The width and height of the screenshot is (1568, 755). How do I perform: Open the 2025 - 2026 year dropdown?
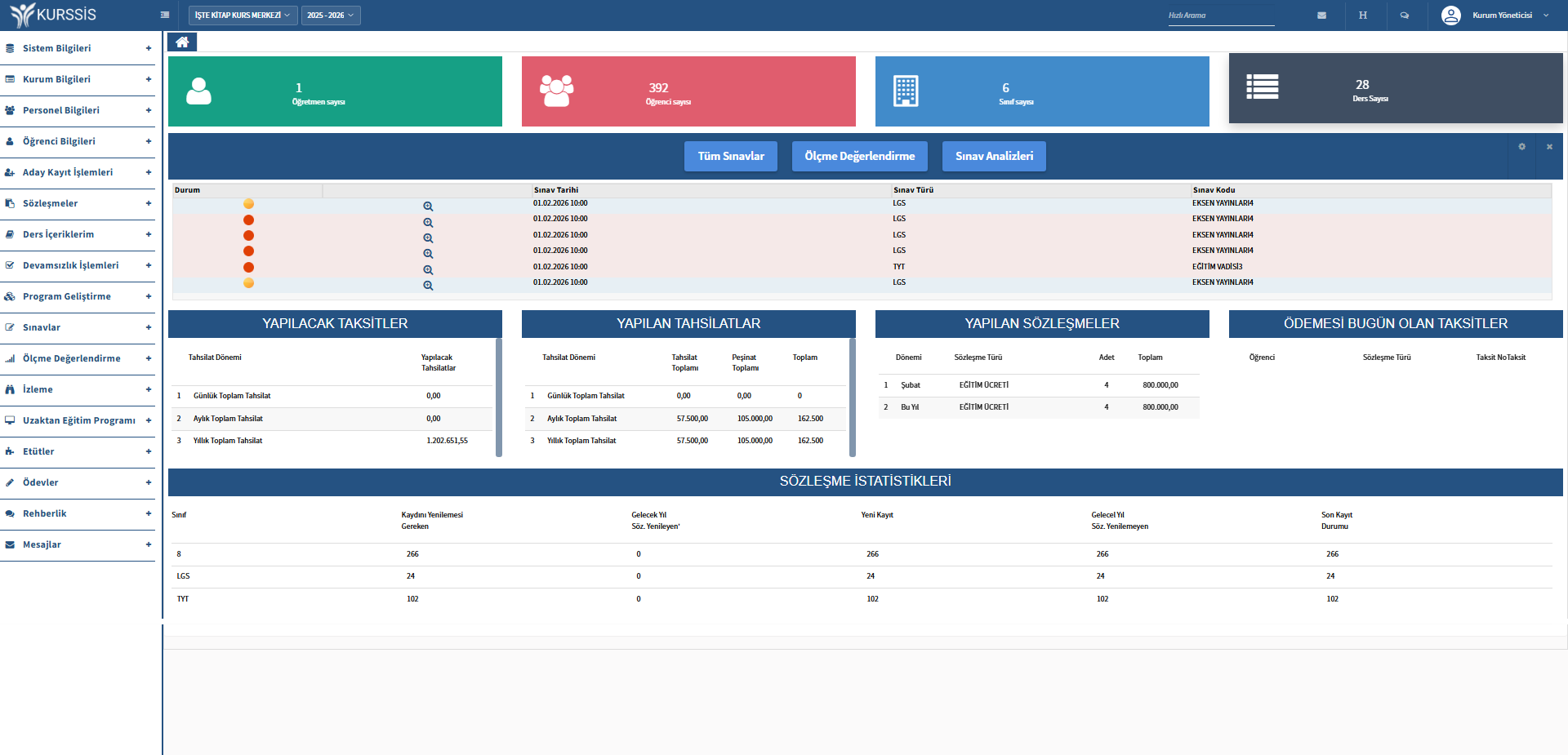coord(331,16)
